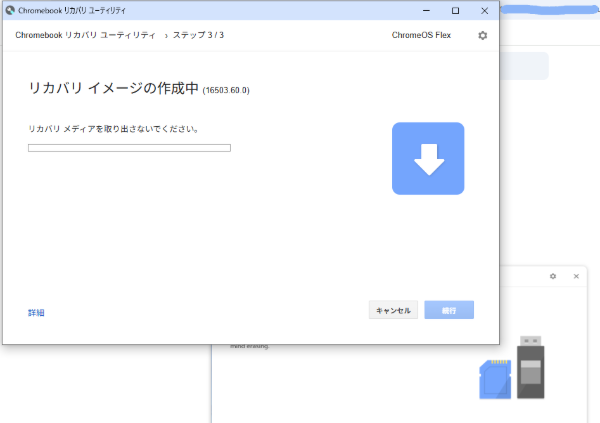The width and height of the screenshot is (600, 423).
Task: Click the ChromeOS Flex model label
Action: click(422, 35)
